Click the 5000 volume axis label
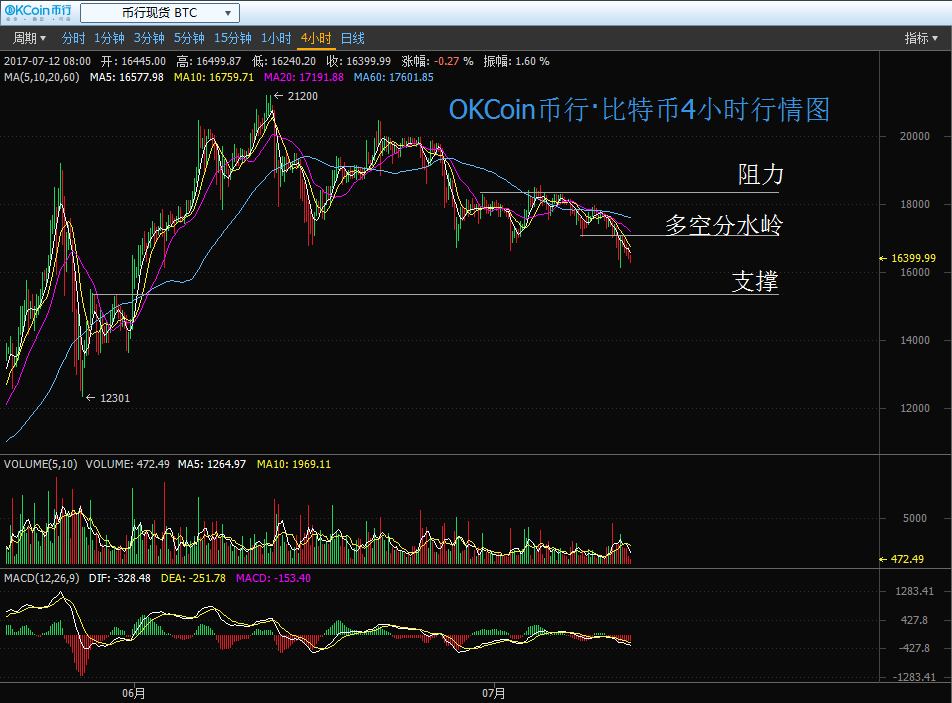Viewport: 952px width, 703px height. point(914,518)
